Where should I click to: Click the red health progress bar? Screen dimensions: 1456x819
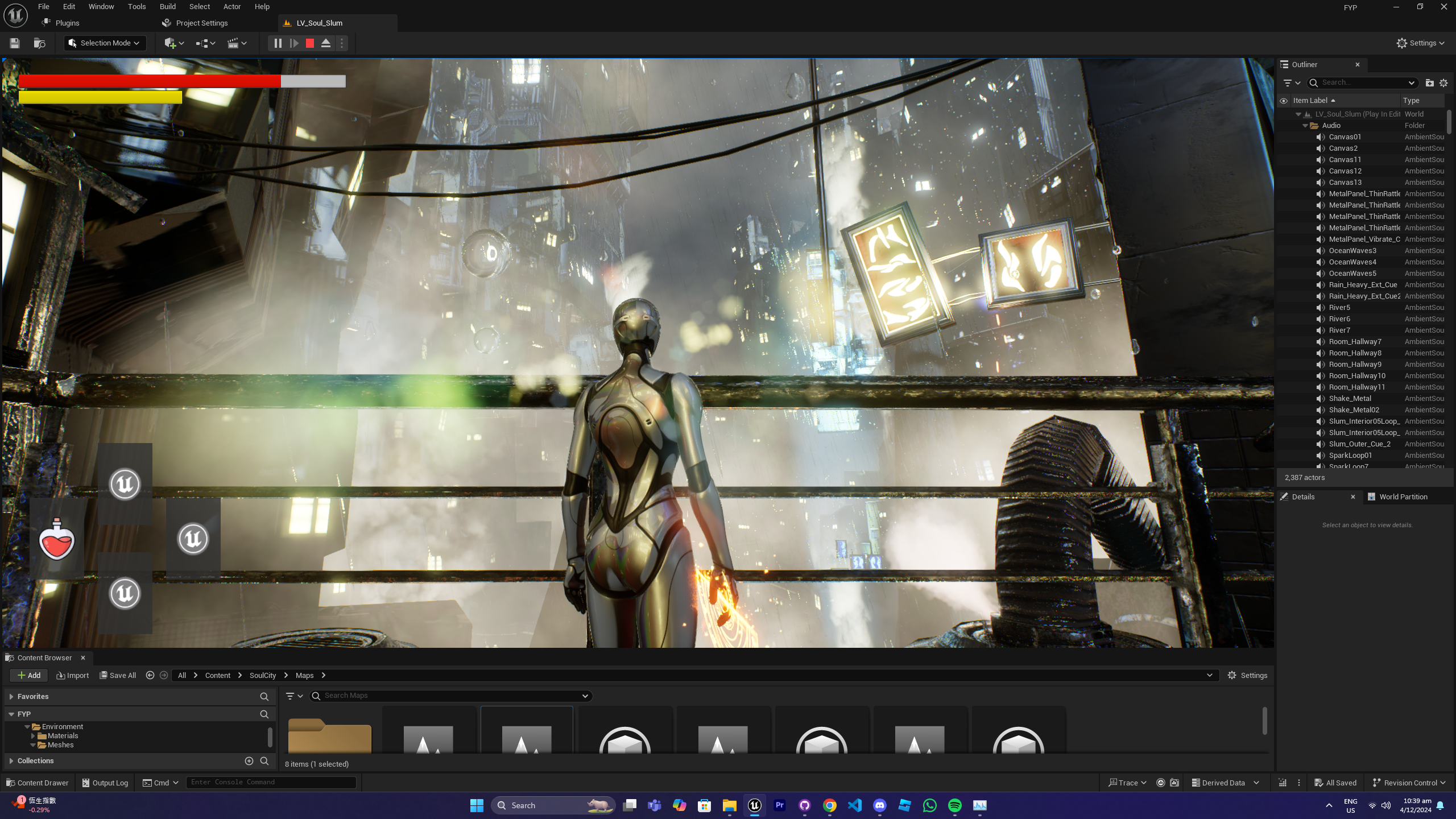[150, 82]
